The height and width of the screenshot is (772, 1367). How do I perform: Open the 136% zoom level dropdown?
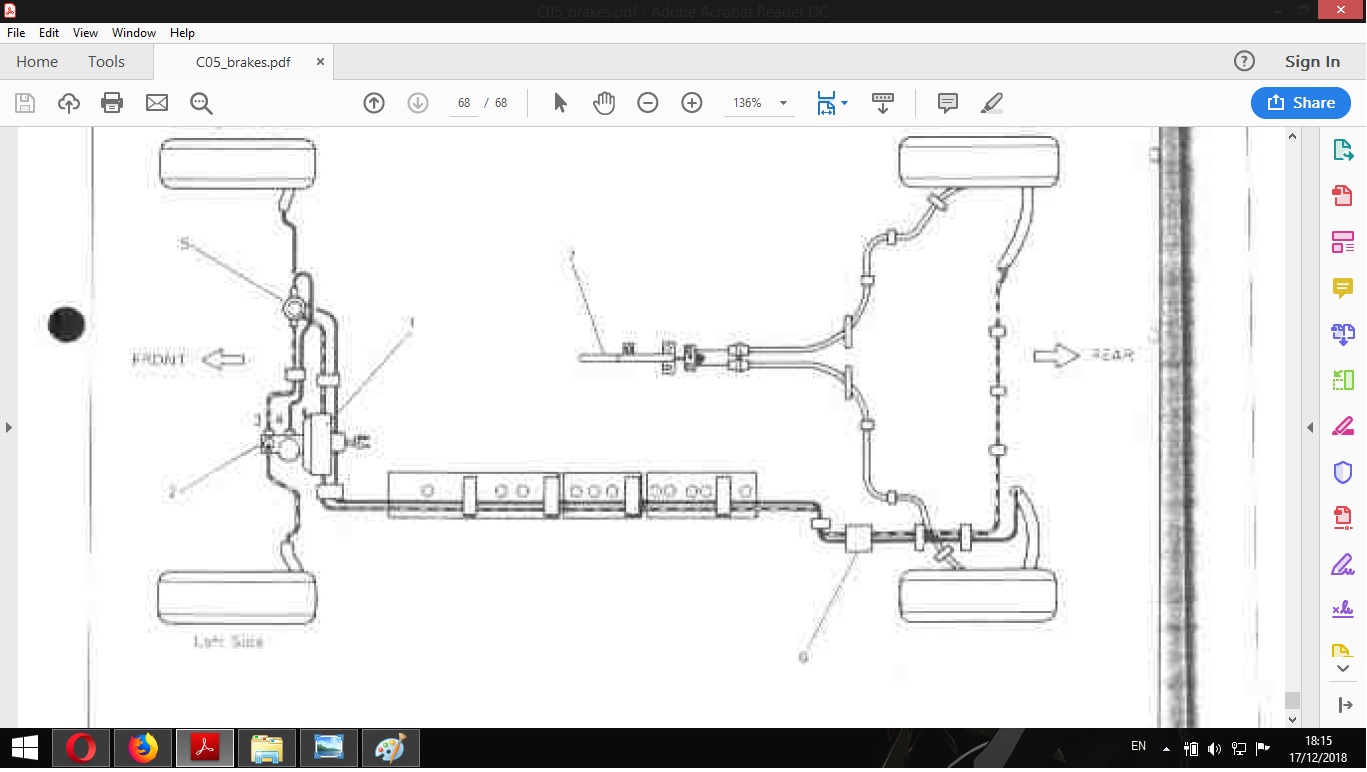coord(783,103)
